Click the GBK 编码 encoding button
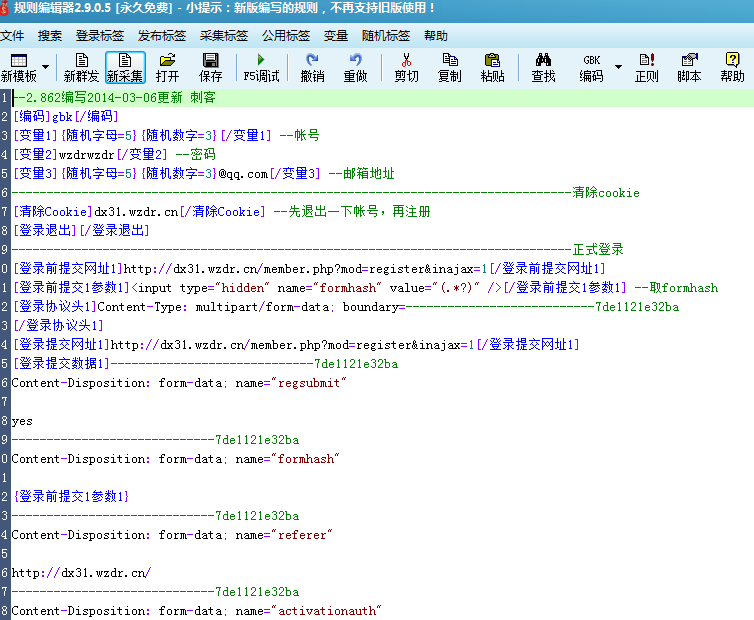The height and width of the screenshot is (620, 754). pyautogui.click(x=591, y=68)
